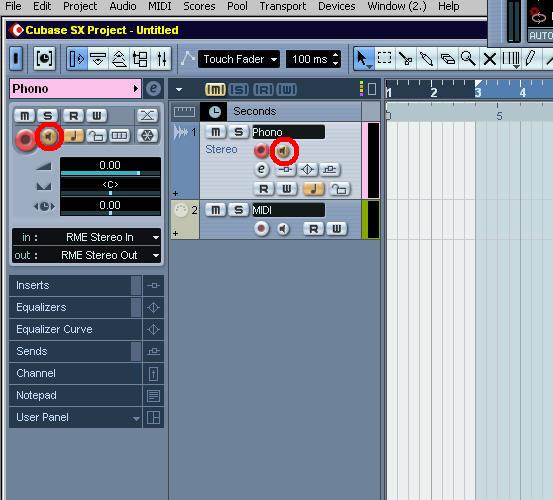The image size is (553, 500).
Task: Open the Mixer from toolbar
Action: click(161, 59)
